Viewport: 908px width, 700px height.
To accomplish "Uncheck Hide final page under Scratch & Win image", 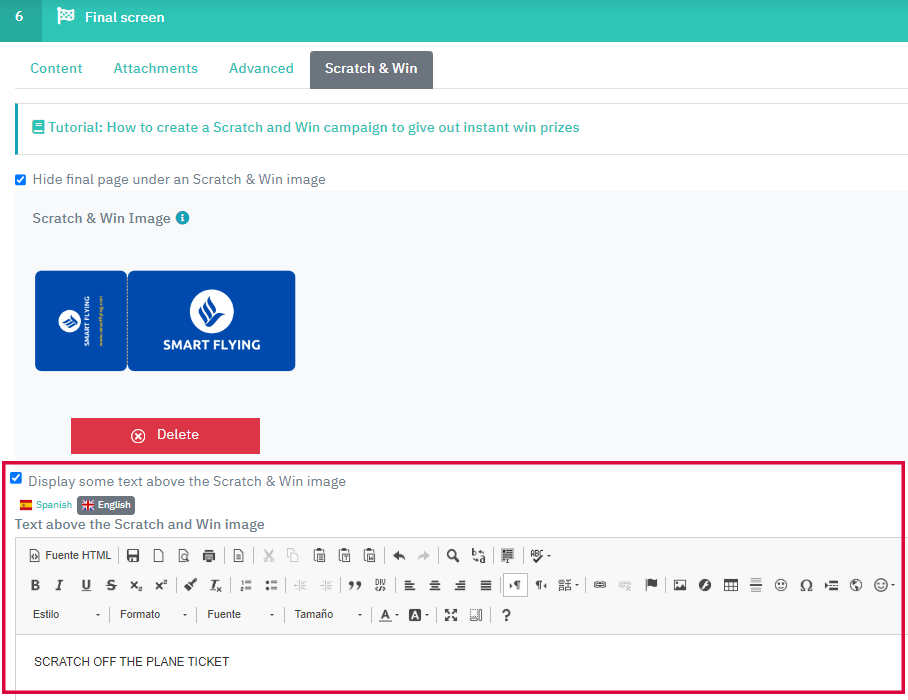I will pyautogui.click(x=20, y=180).
